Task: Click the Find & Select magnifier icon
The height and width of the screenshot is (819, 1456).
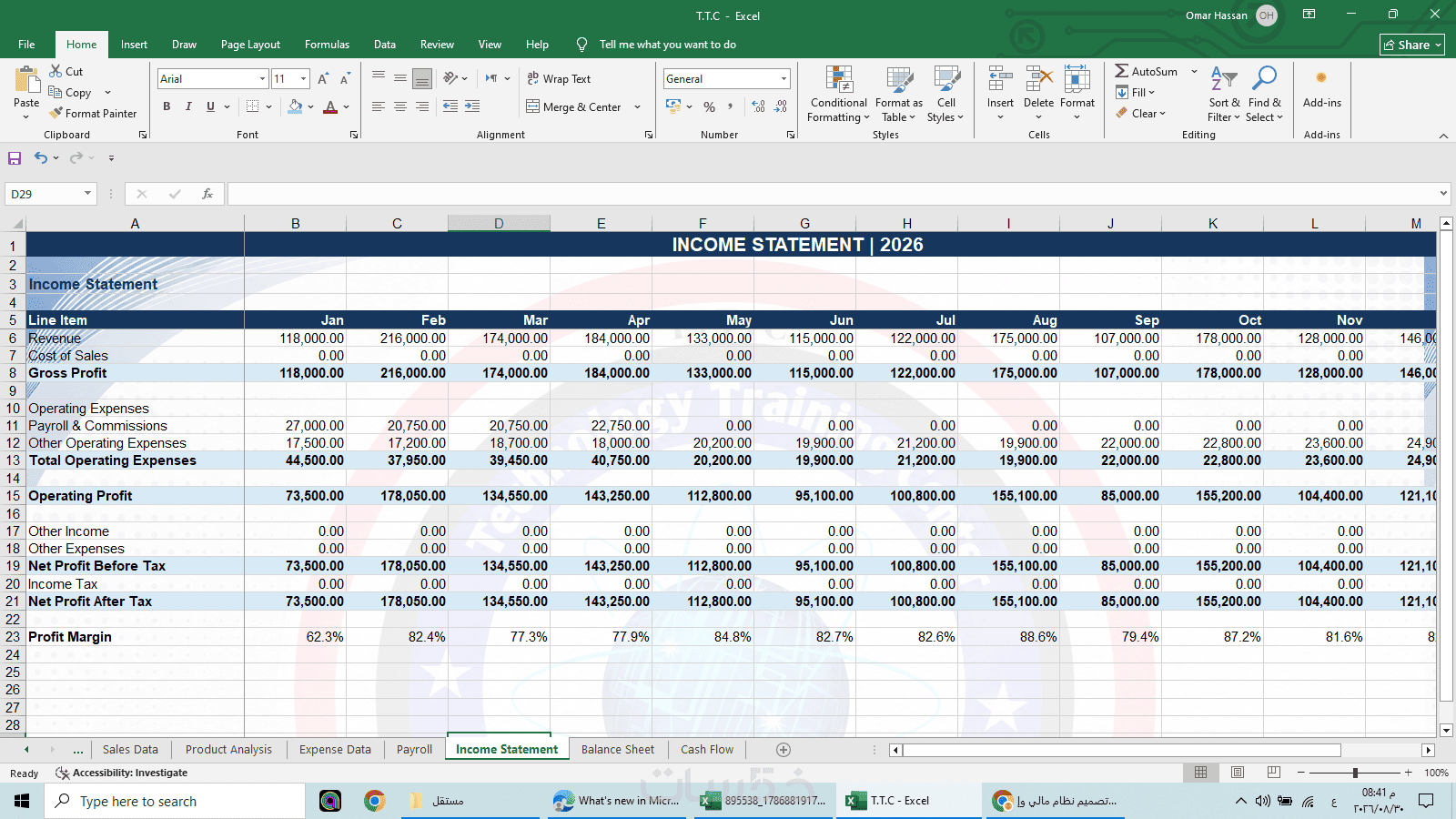Action: click(x=1264, y=79)
